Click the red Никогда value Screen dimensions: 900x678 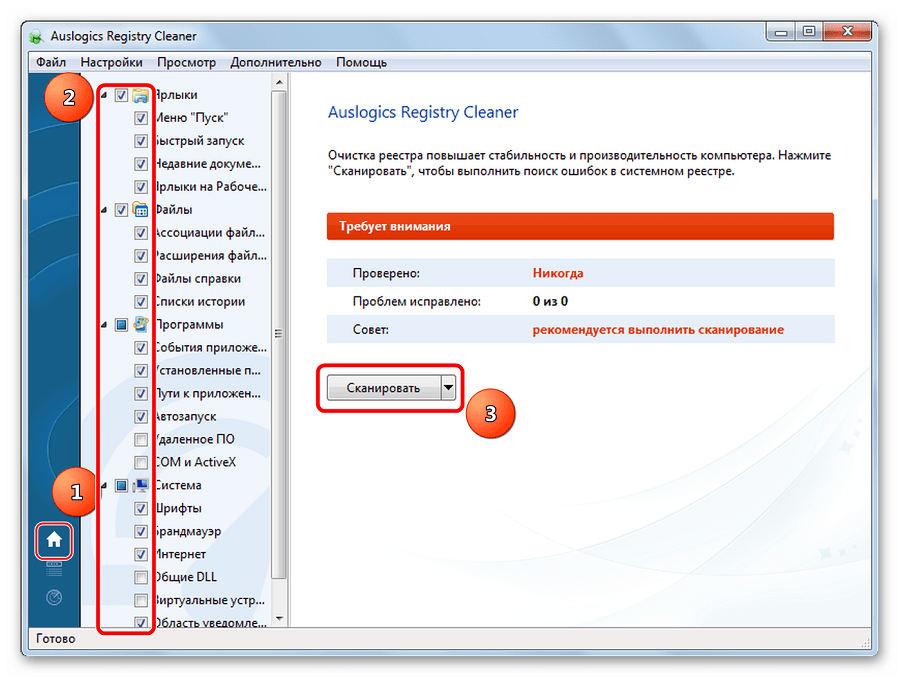pyautogui.click(x=558, y=273)
